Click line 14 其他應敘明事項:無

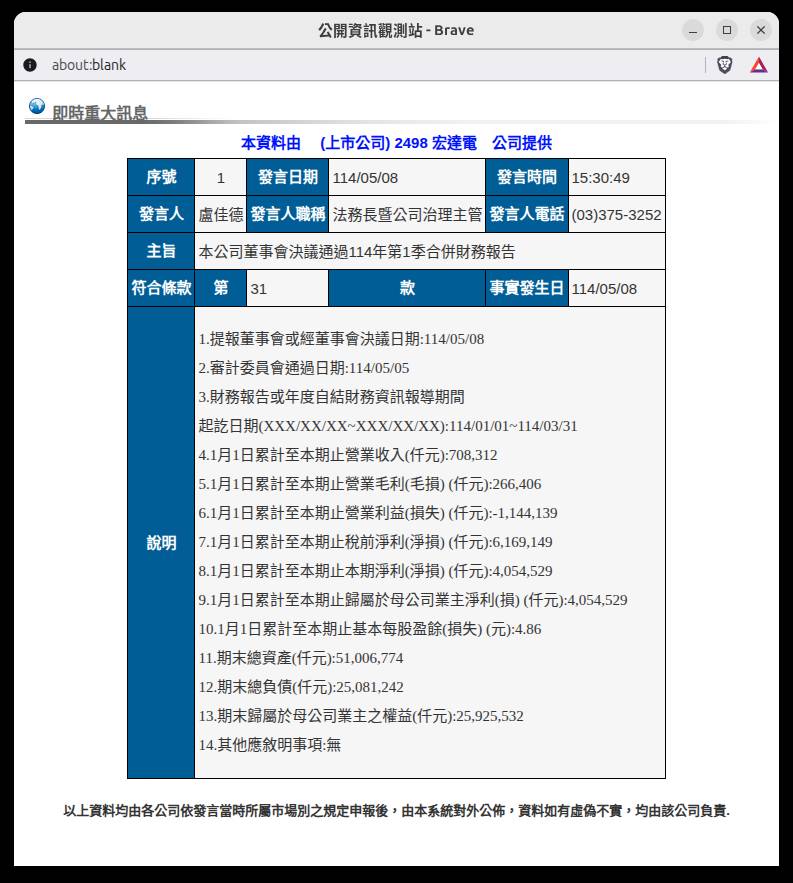[270, 745]
